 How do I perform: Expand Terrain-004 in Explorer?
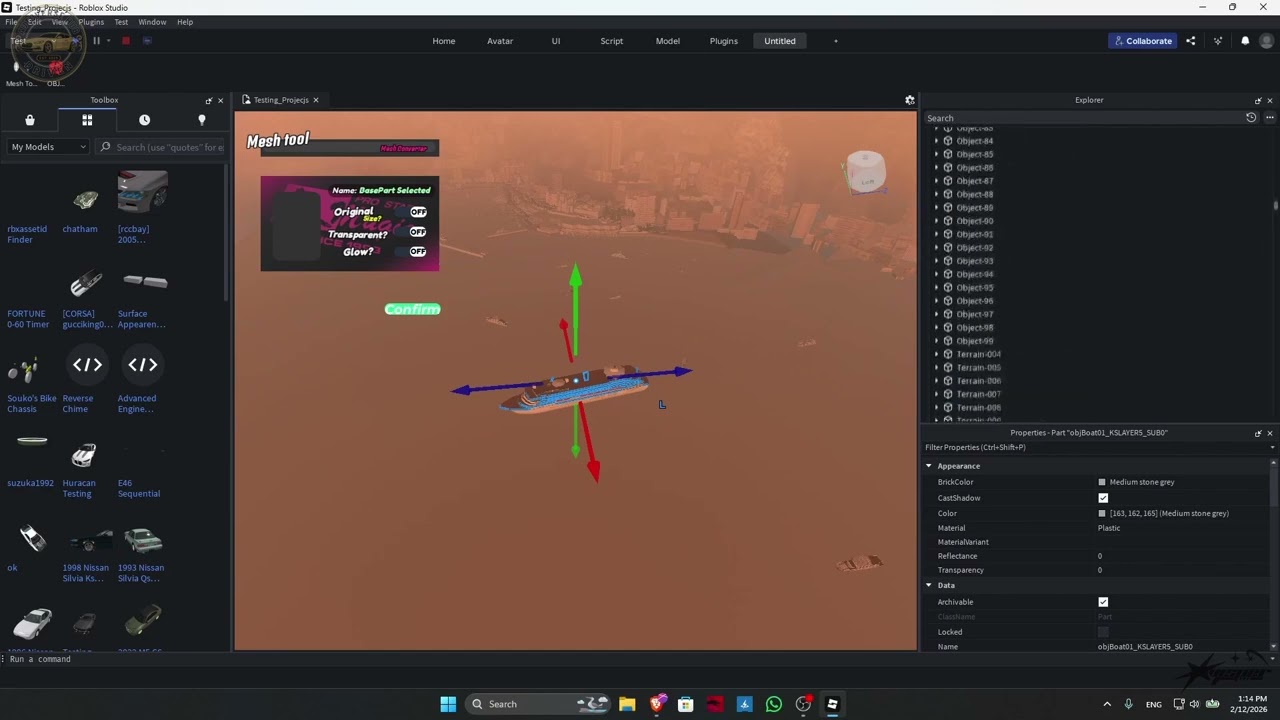(x=937, y=354)
